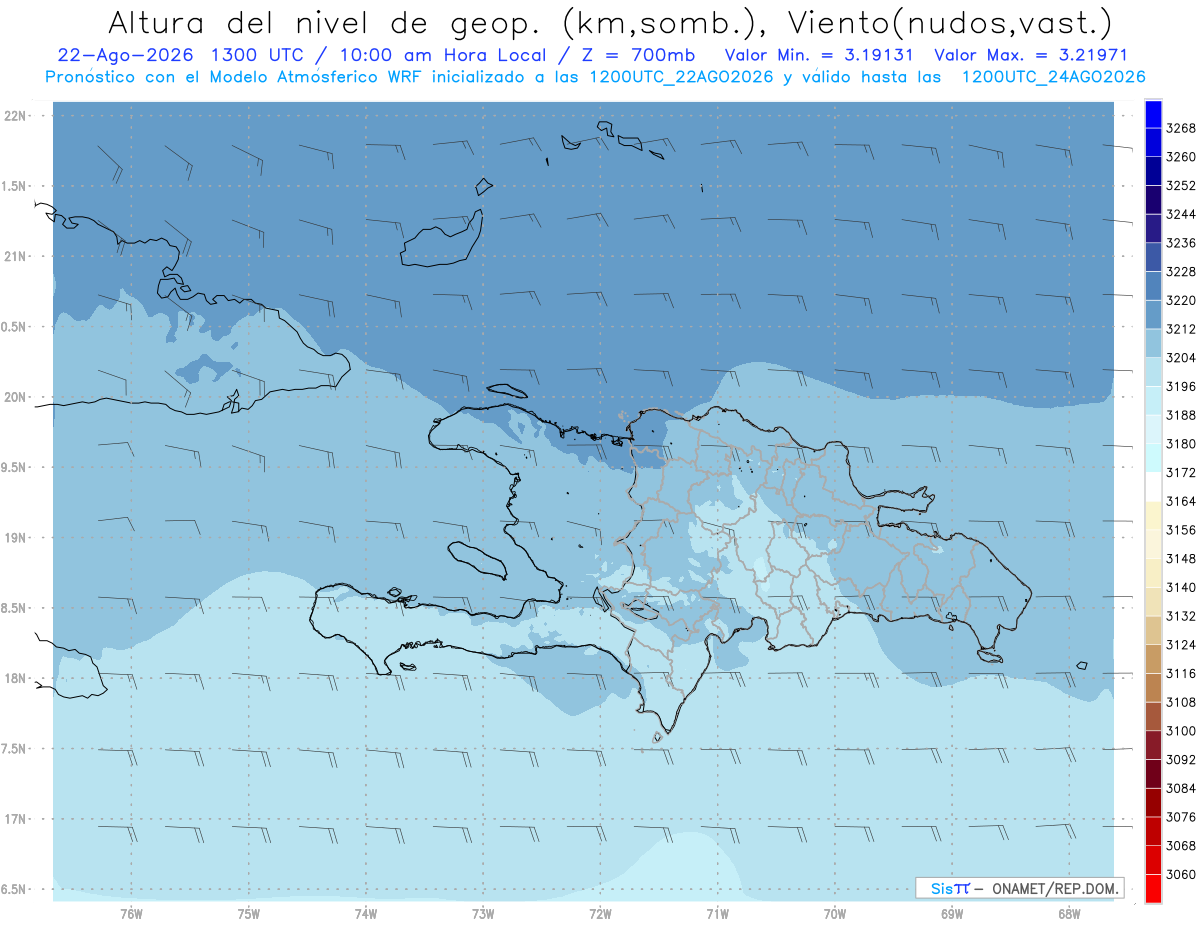
Task: Click the "76W" longitude label
Action: [131, 913]
